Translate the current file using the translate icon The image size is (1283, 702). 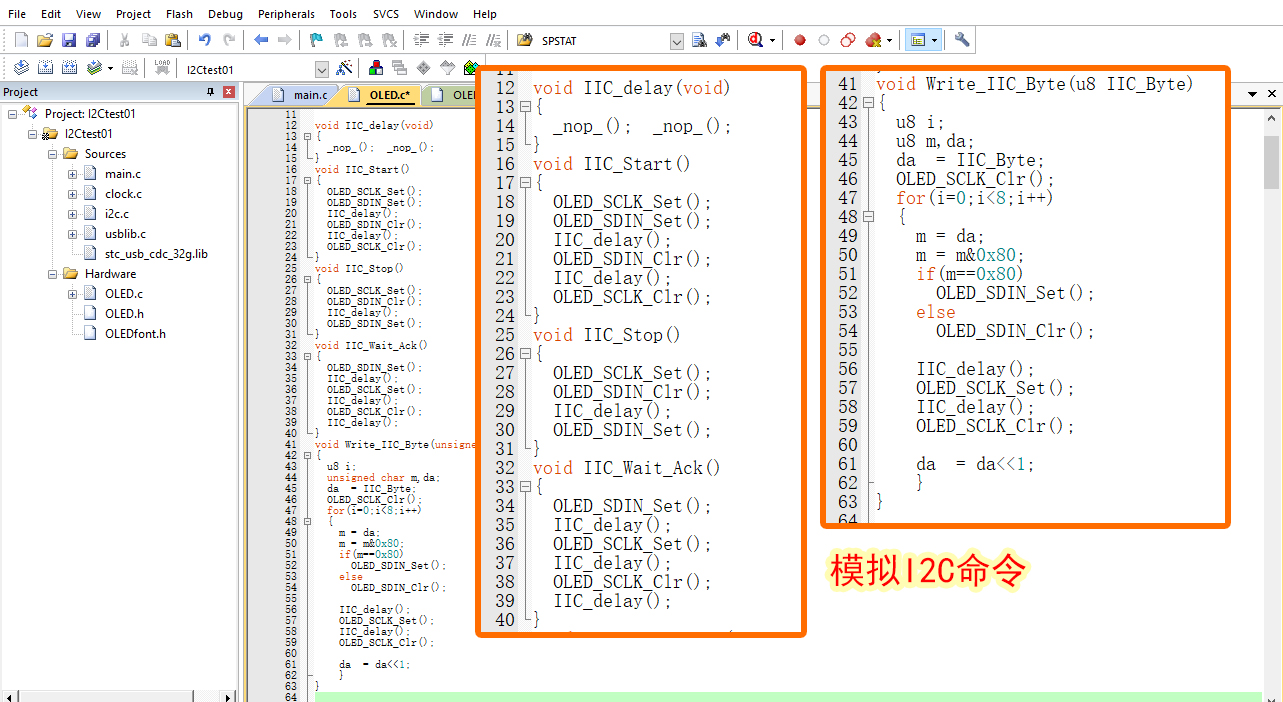point(21,68)
